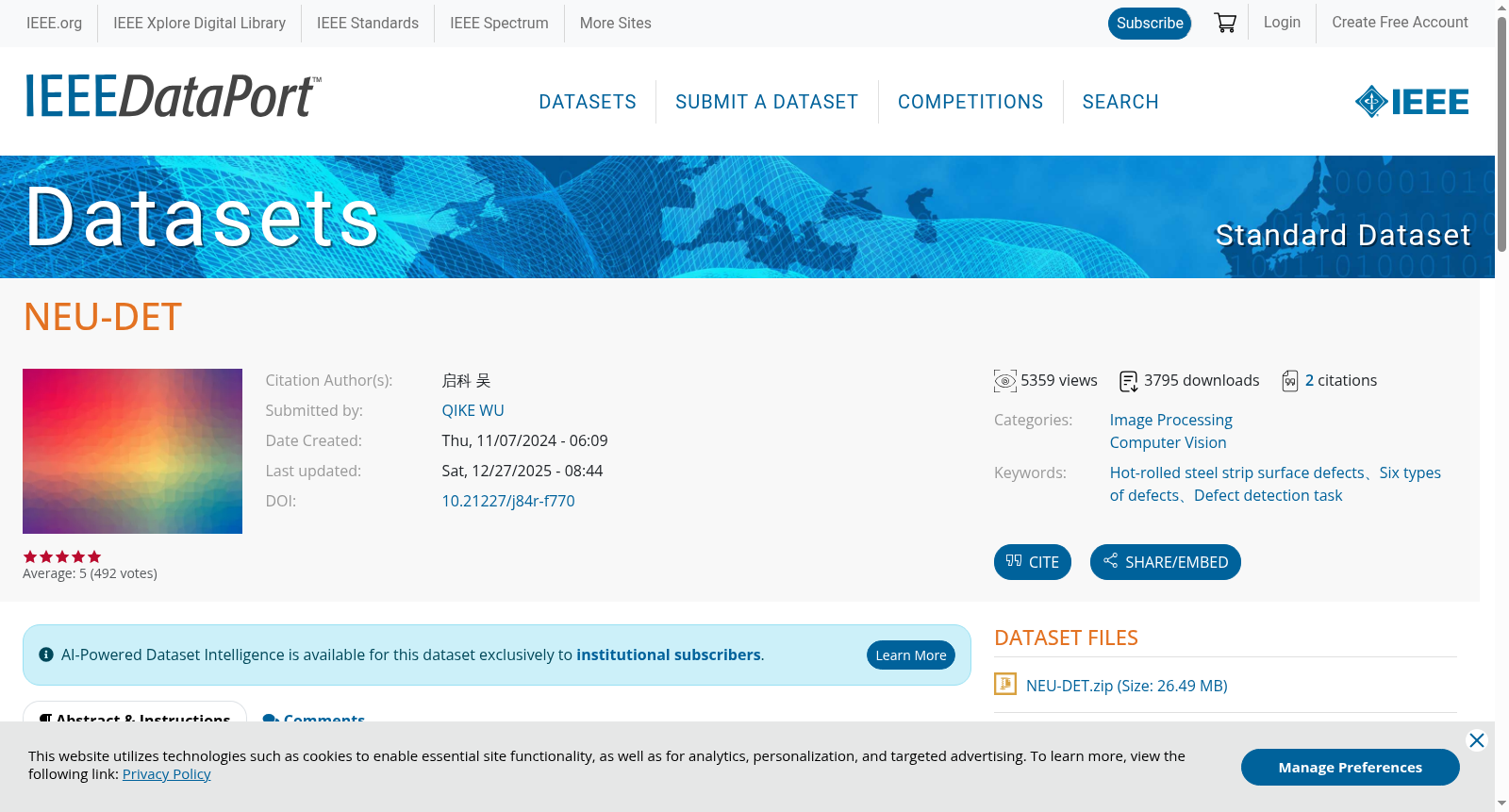Click the Defect detection task keyword
1509x812 pixels.
pos(1268,495)
